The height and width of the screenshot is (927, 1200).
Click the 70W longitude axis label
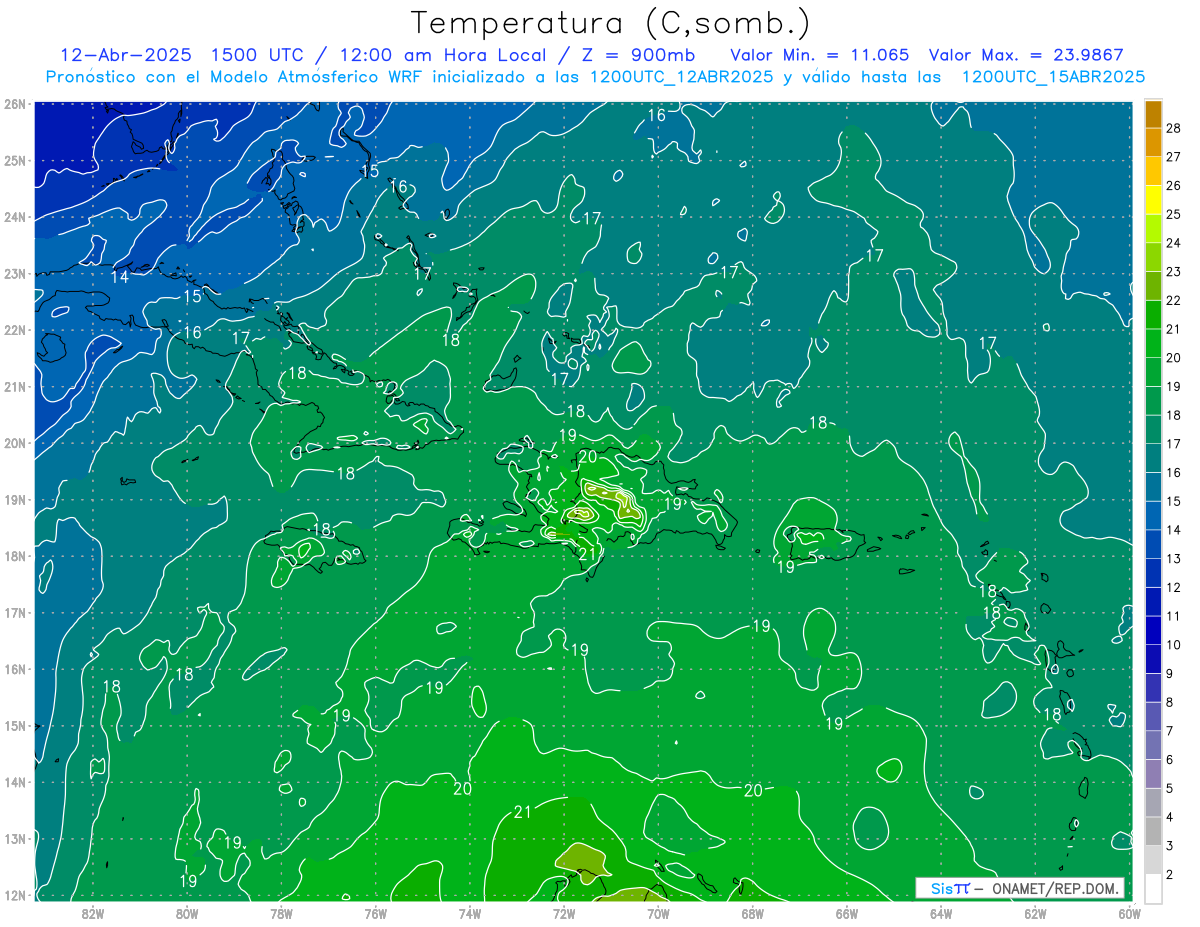pyautogui.click(x=658, y=913)
